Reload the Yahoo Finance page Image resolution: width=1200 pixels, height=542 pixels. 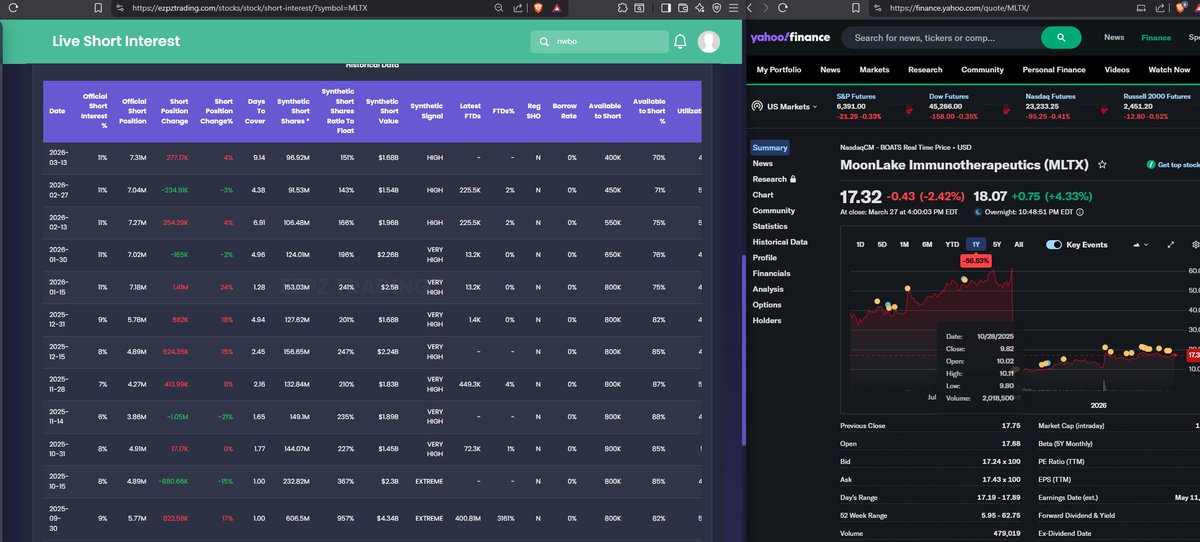tap(783, 8)
